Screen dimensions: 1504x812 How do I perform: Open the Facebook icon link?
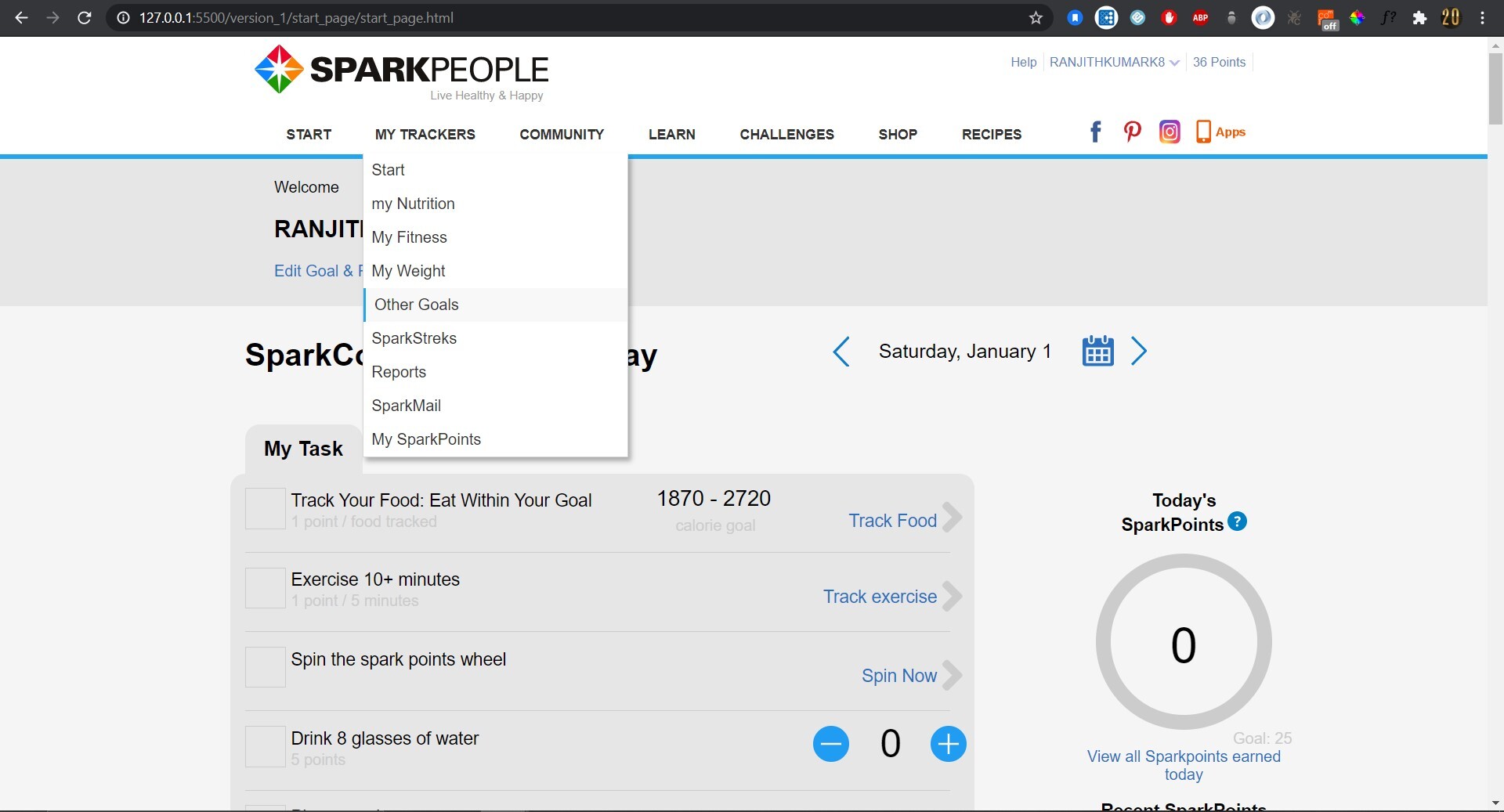tap(1095, 132)
